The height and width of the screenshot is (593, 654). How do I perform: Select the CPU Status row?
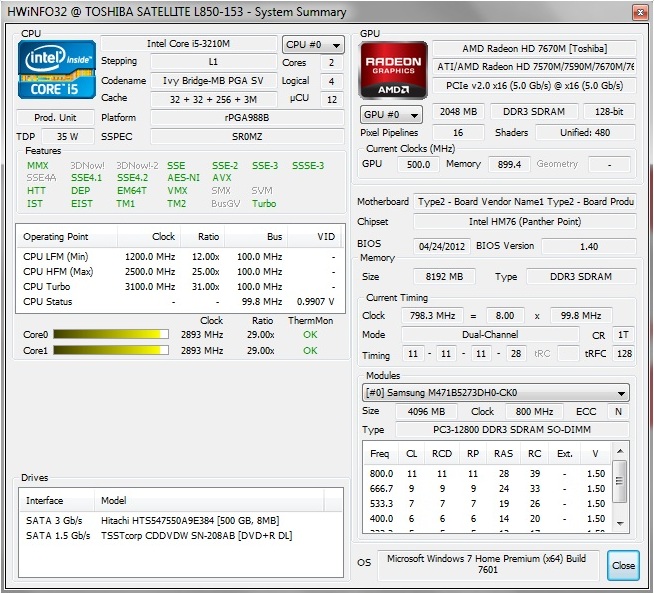point(180,302)
